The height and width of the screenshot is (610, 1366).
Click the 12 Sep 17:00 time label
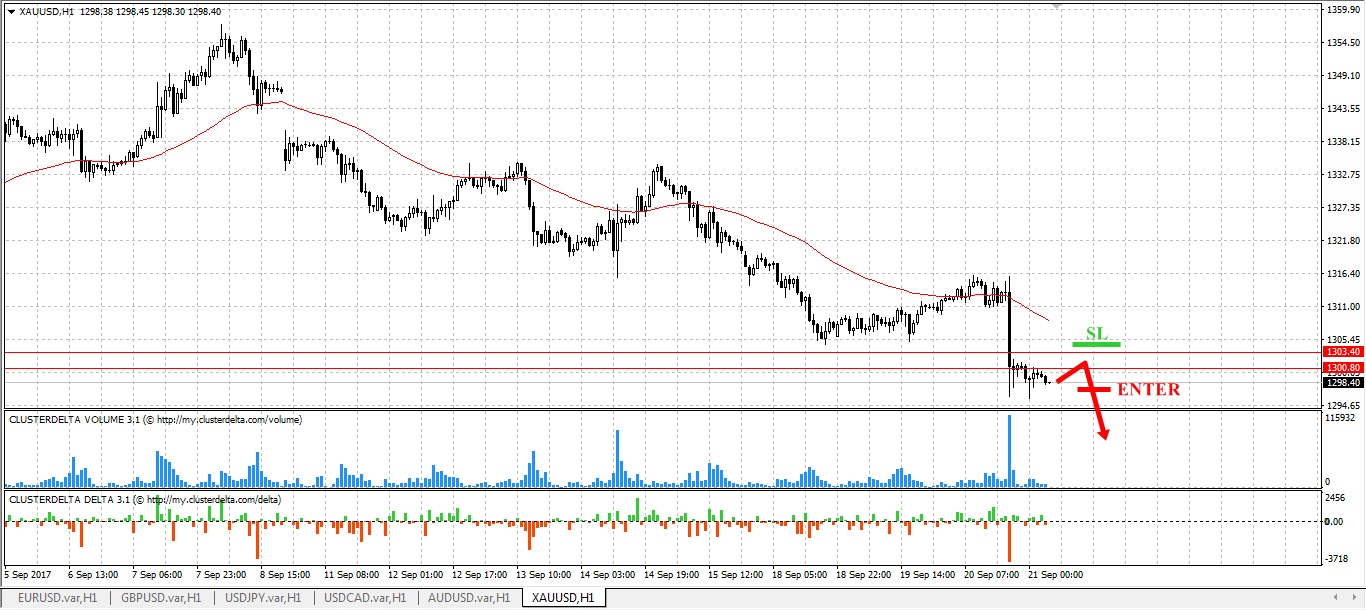481,575
